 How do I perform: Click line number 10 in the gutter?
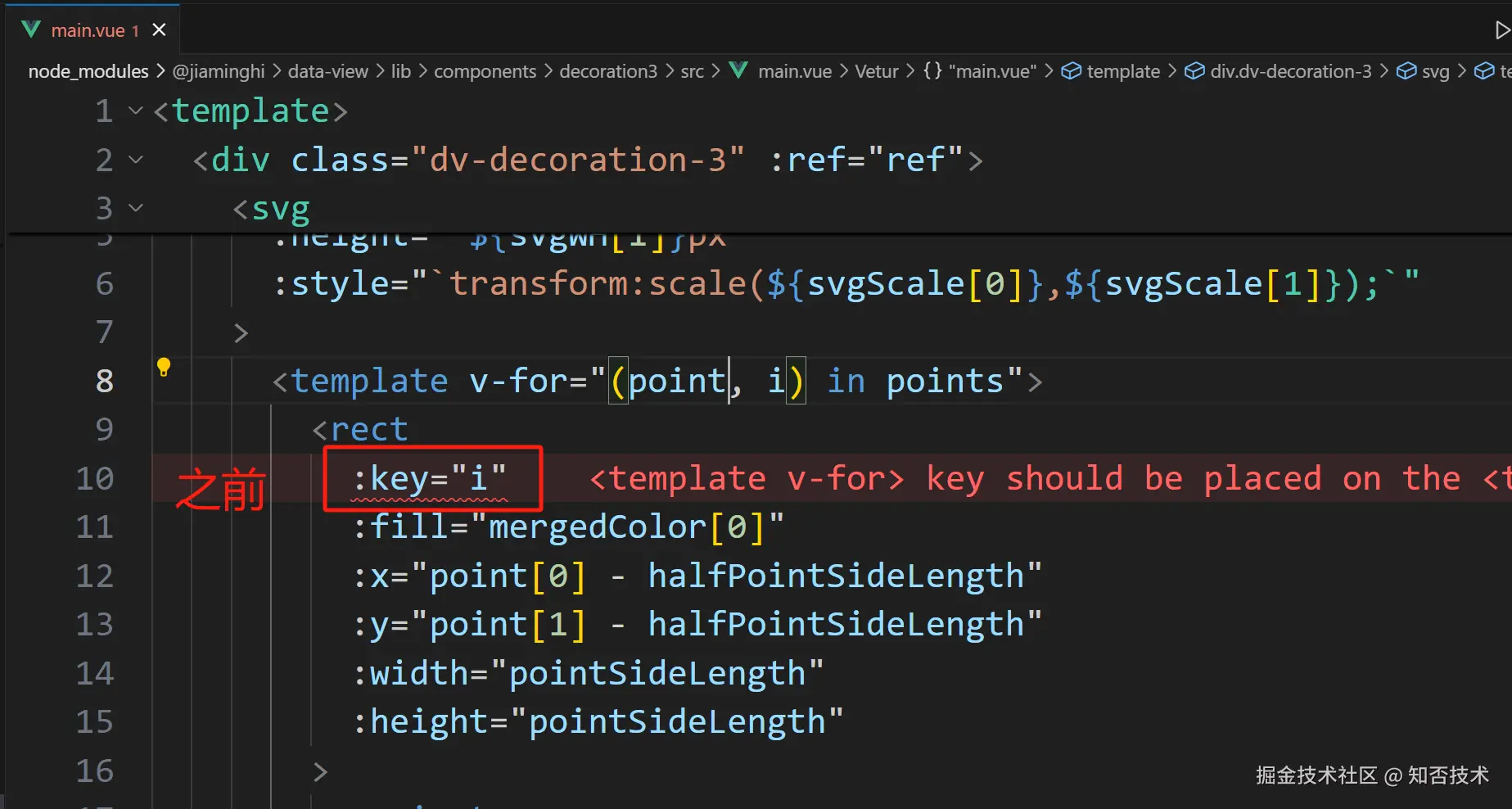click(x=95, y=478)
